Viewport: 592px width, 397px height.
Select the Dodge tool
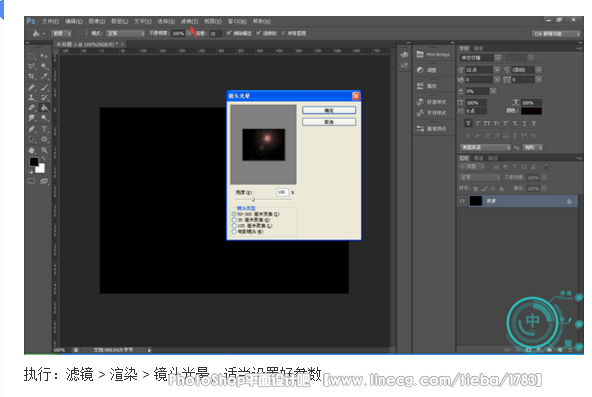45,118
